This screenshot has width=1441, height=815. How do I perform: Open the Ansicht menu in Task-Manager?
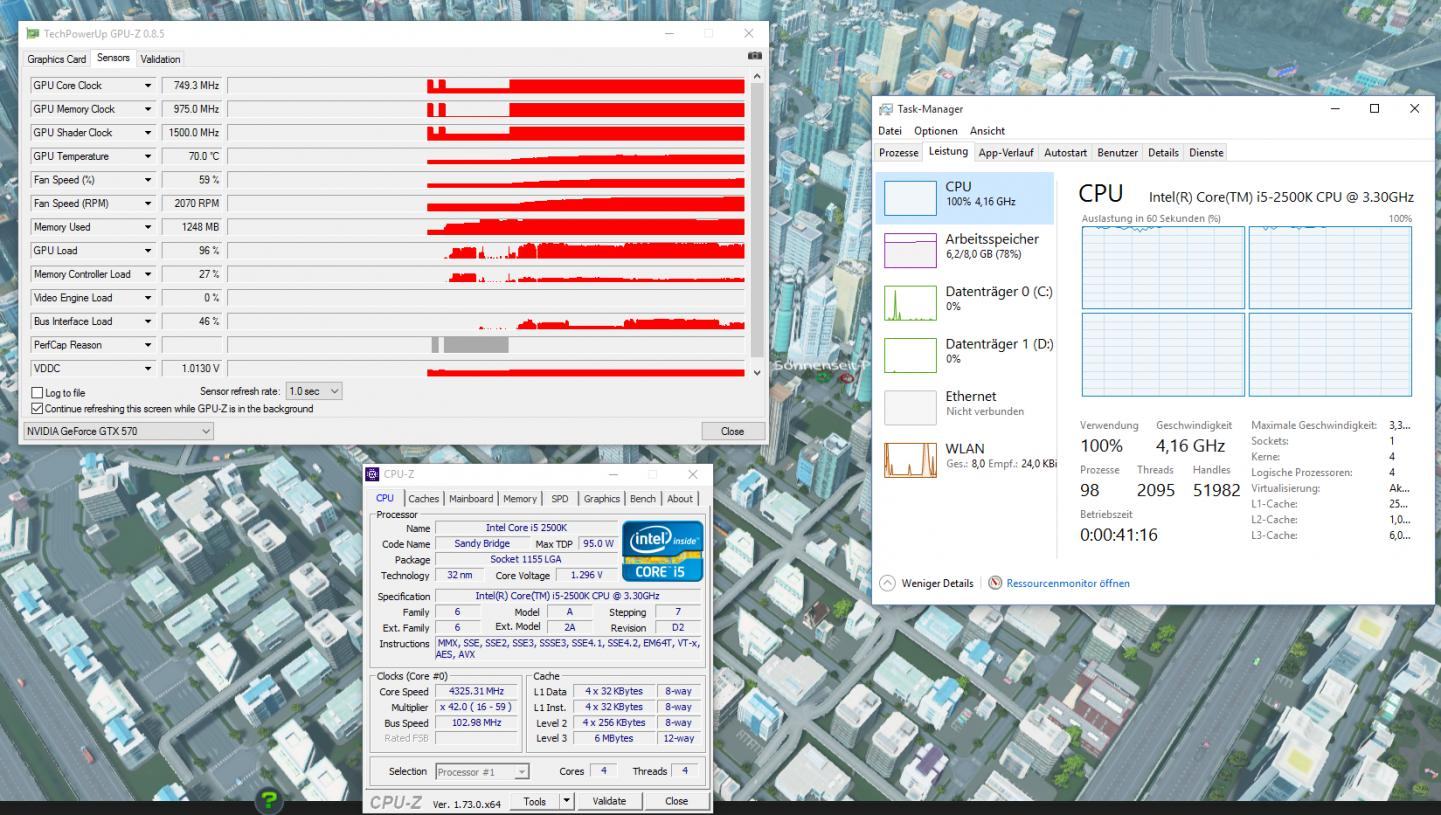point(987,131)
